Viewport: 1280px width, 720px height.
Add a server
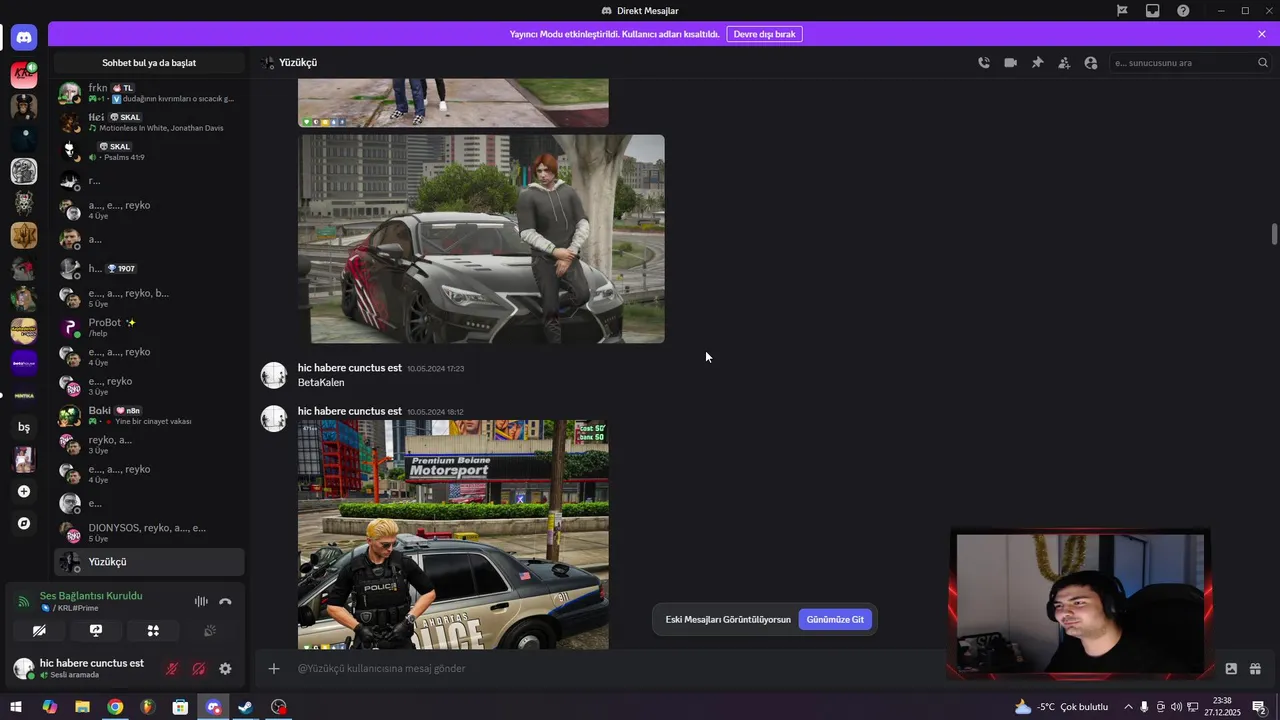(24, 491)
